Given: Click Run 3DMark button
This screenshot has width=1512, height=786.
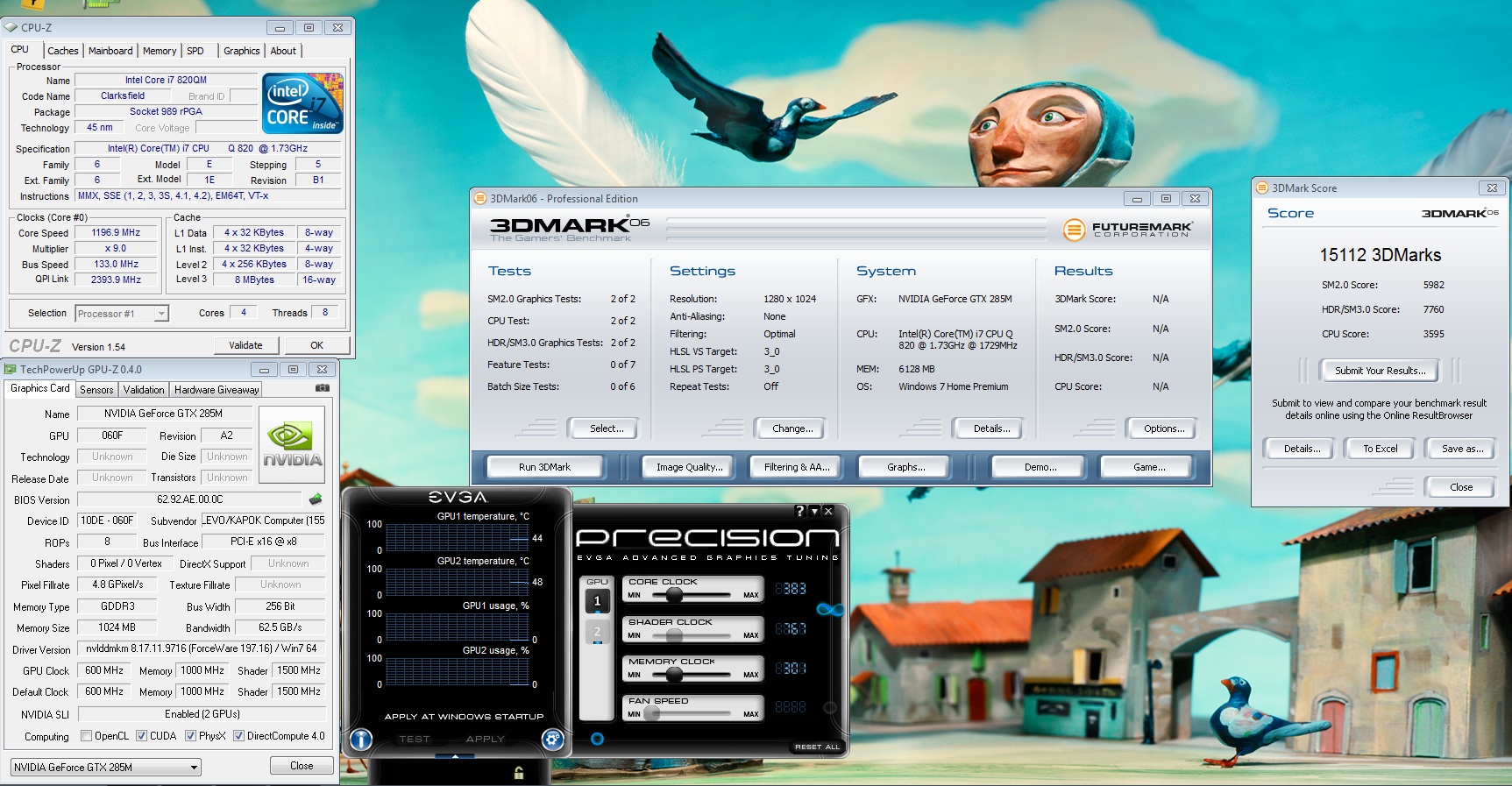Looking at the screenshot, I should point(544,467).
